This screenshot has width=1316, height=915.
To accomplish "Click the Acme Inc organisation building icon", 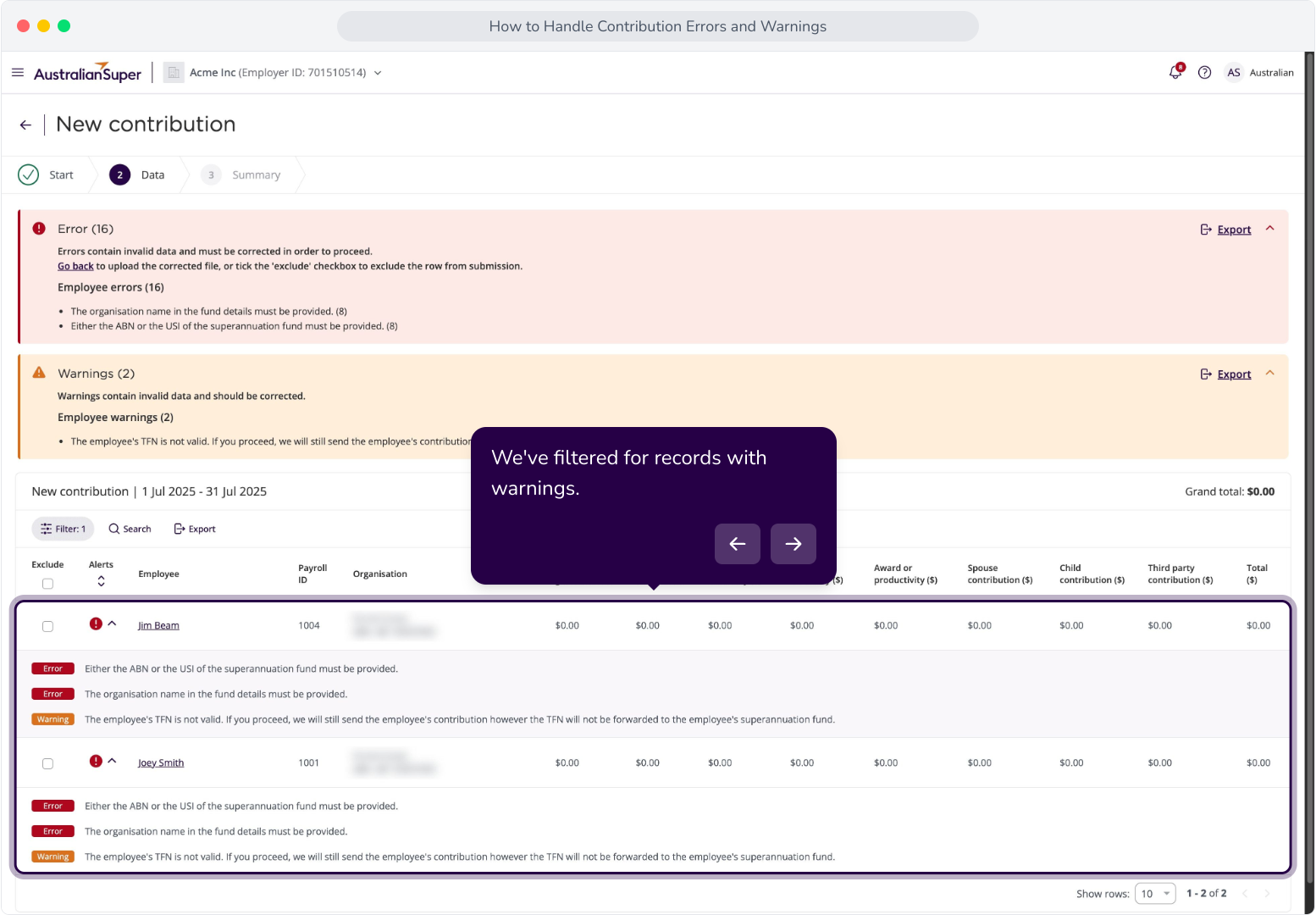I will (174, 73).
